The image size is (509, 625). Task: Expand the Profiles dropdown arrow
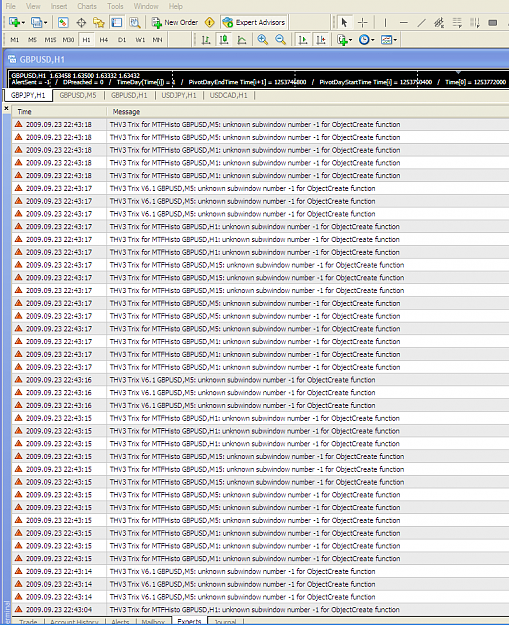coord(45,23)
